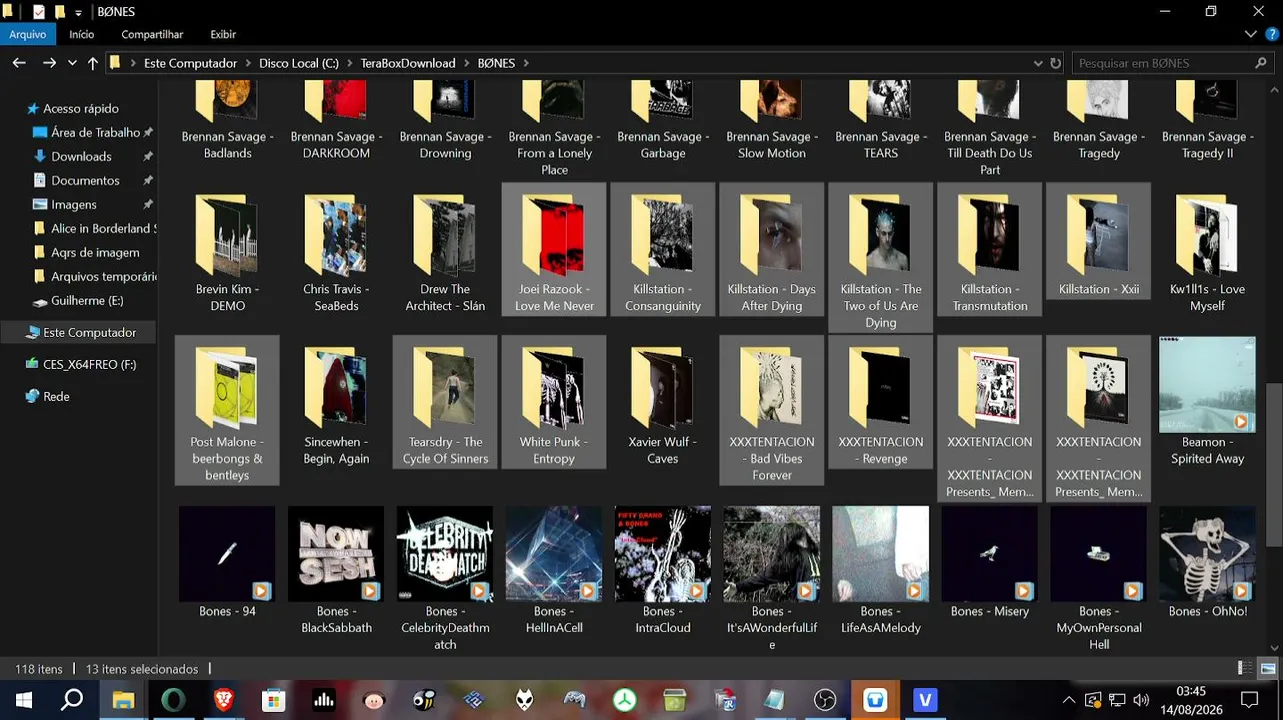Open the Bones - OhNo! video thumbnail
Viewport: 1283px width, 720px height.
click(x=1207, y=562)
